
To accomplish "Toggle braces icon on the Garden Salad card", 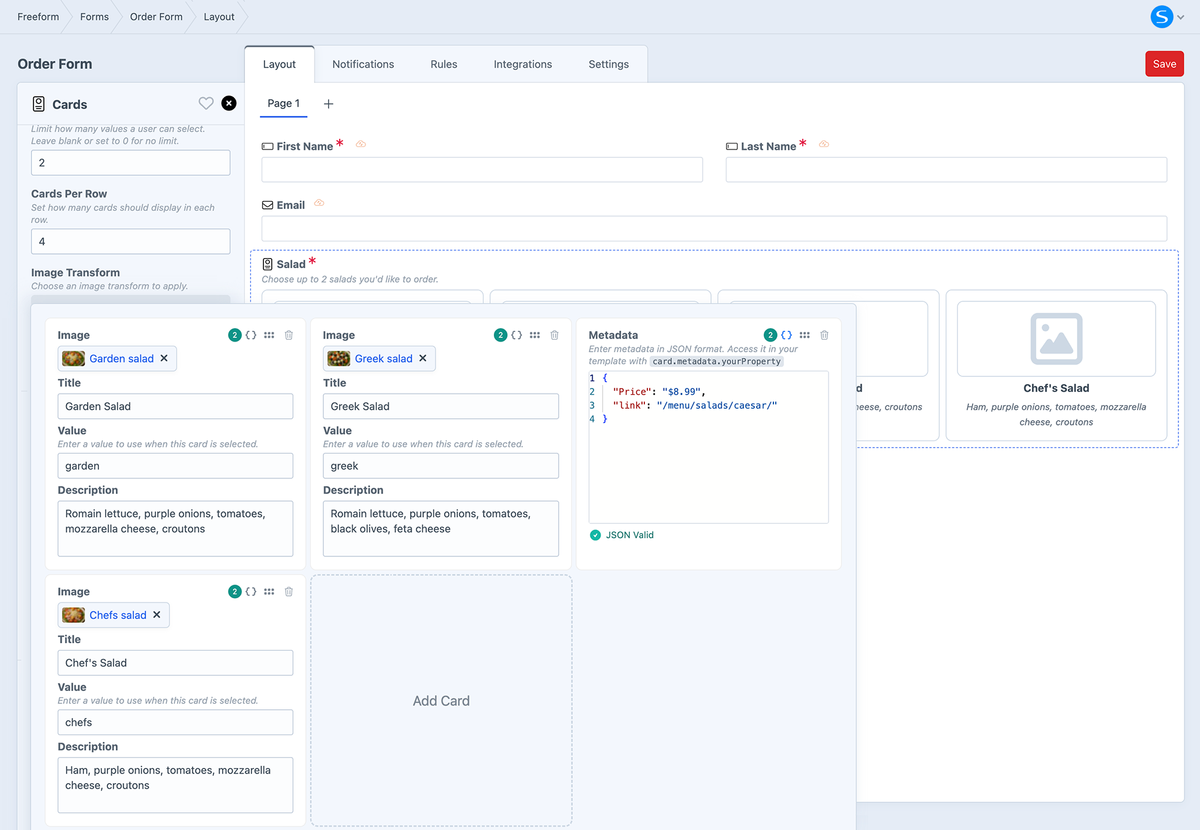I will point(251,335).
